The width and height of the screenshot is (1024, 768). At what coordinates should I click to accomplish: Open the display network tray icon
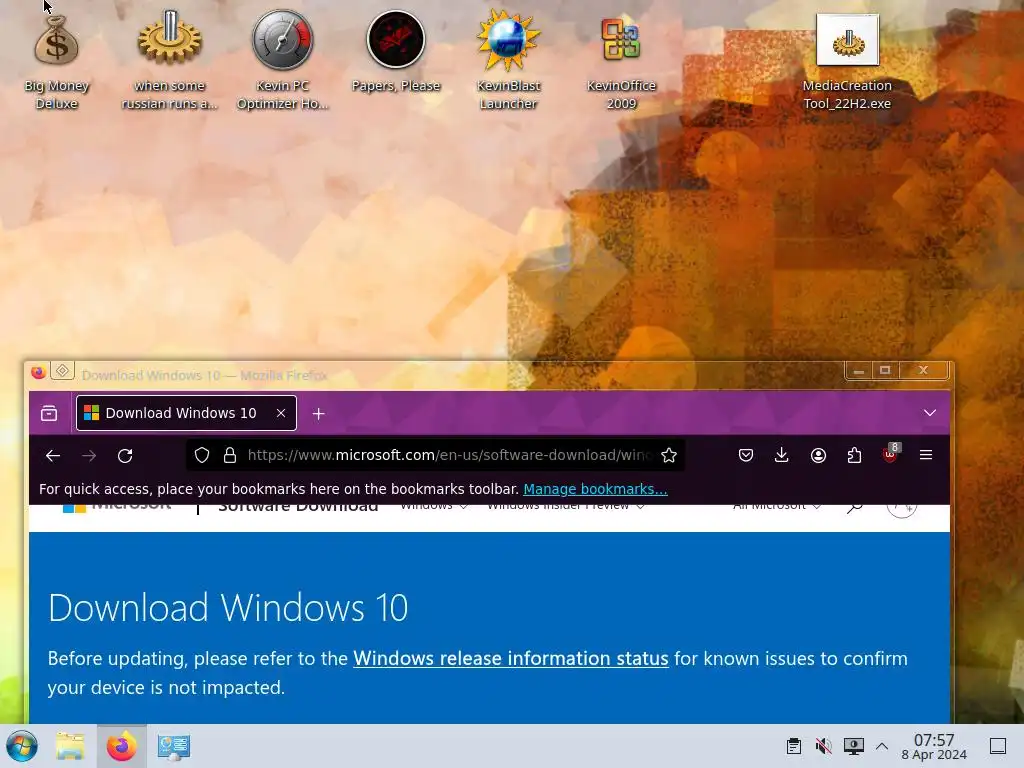853,746
